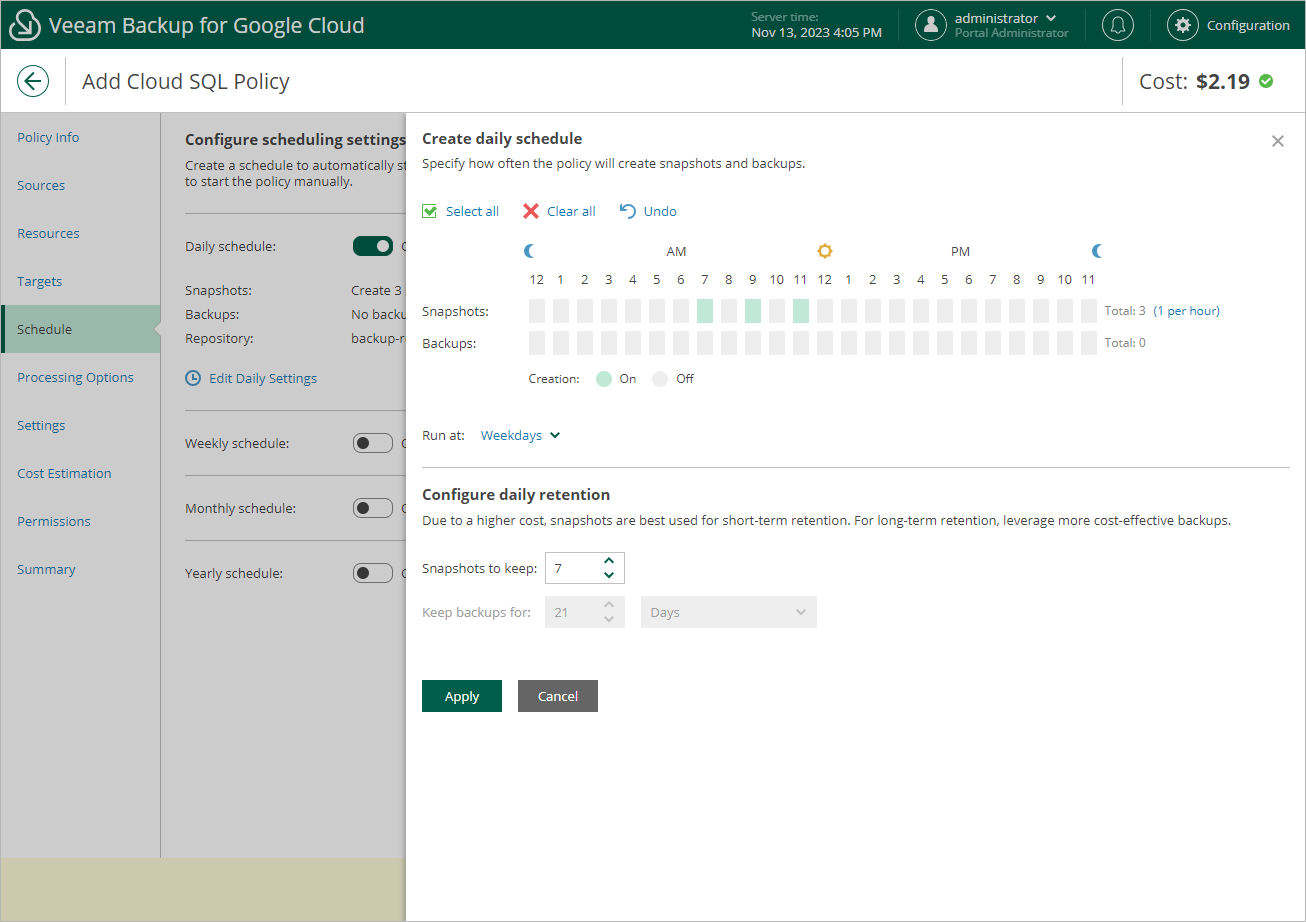Click the server time Nov 13, 2023 4:05 PM
Screen dimensions: 1306x922
(x=816, y=33)
